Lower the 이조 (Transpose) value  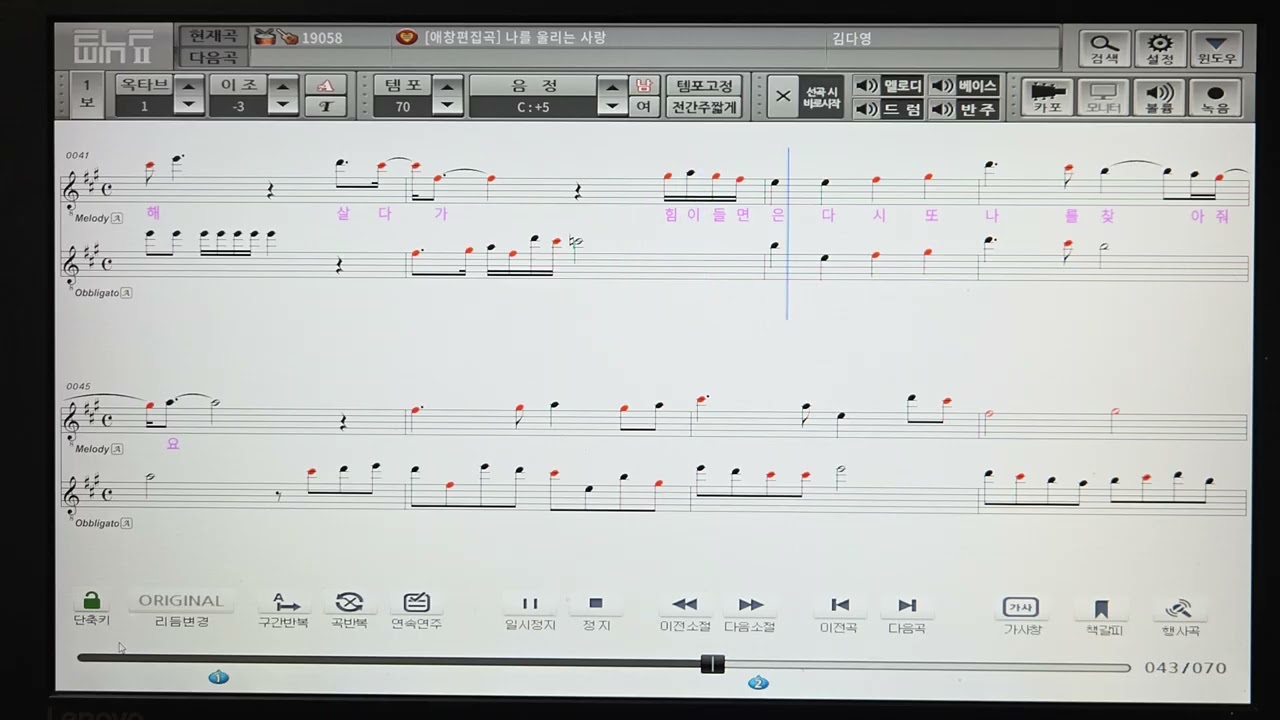pos(284,105)
